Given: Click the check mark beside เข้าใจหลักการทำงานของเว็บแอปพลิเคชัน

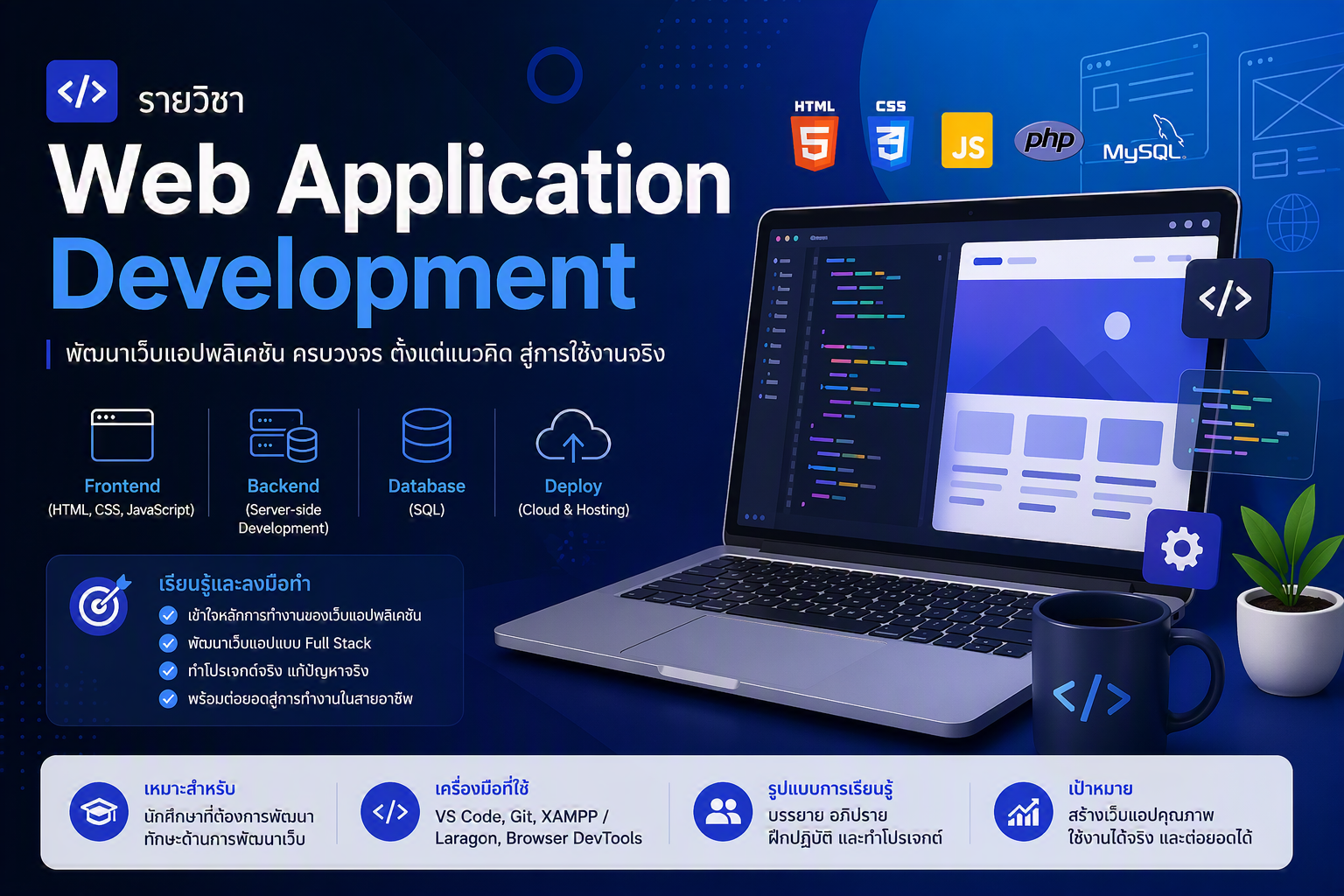Looking at the screenshot, I should pyautogui.click(x=168, y=615).
